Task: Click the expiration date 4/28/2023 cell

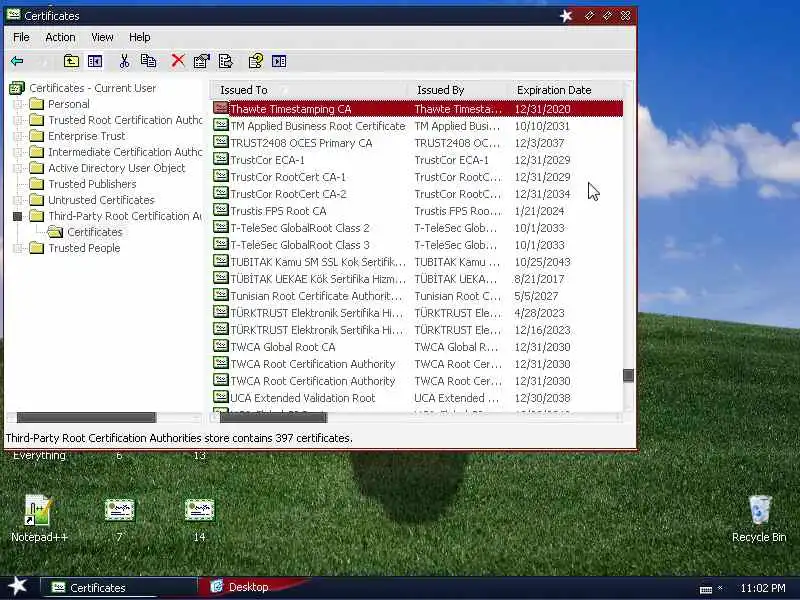Action: pyautogui.click(x=539, y=313)
